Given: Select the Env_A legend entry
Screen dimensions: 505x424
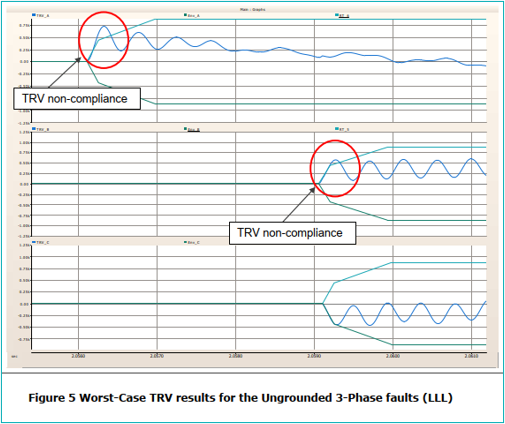Looking at the screenshot, I should click(192, 15).
